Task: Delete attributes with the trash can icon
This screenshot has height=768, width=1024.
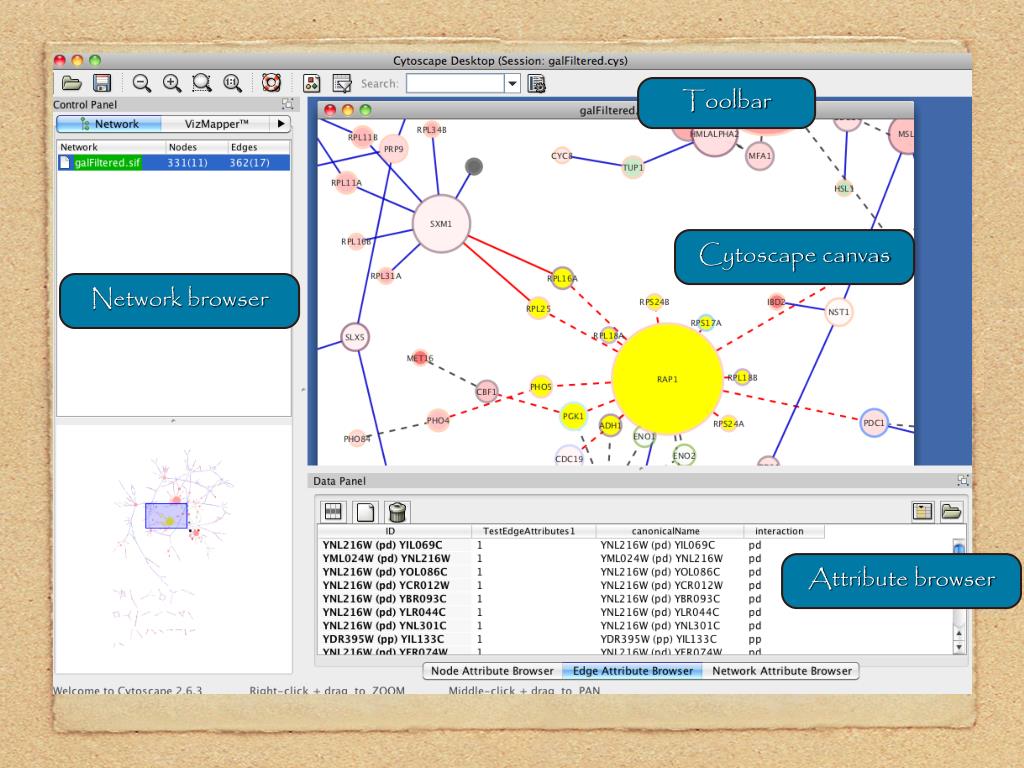Action: point(397,511)
